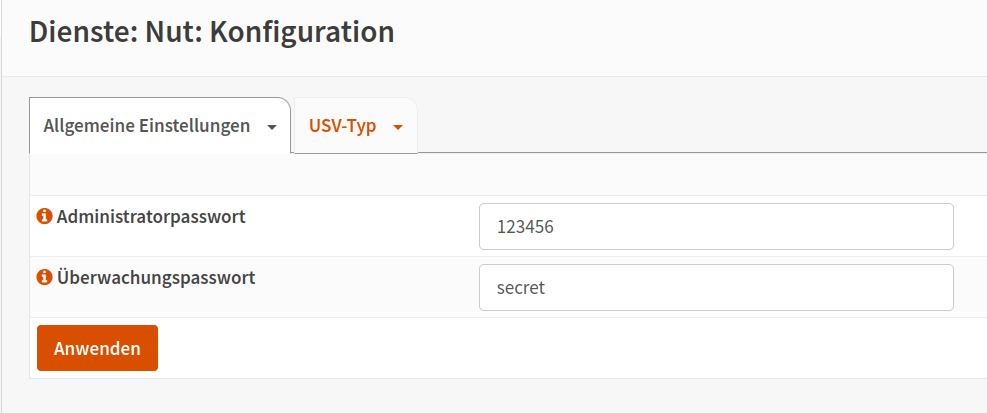Viewport: 987px width, 413px height.
Task: Place cursor after 123456 in password field
Action: pyautogui.click(x=556, y=227)
